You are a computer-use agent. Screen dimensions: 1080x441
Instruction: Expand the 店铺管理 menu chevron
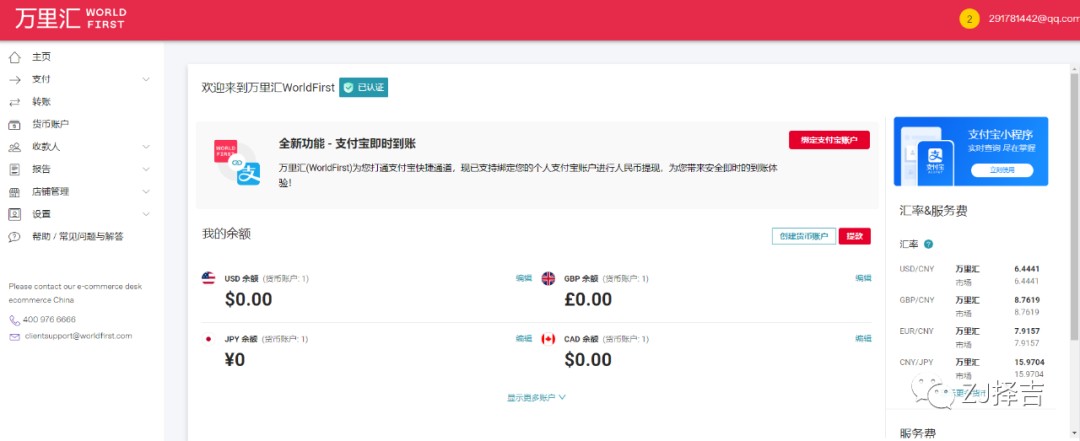pos(146,192)
